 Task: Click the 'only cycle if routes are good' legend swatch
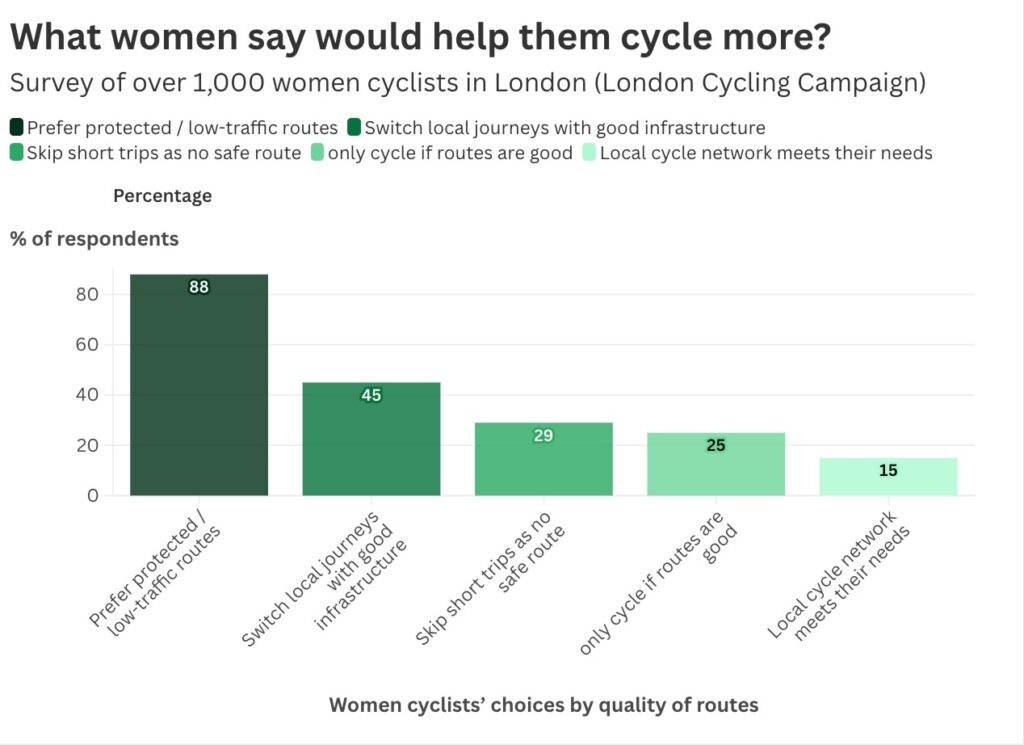[x=316, y=153]
